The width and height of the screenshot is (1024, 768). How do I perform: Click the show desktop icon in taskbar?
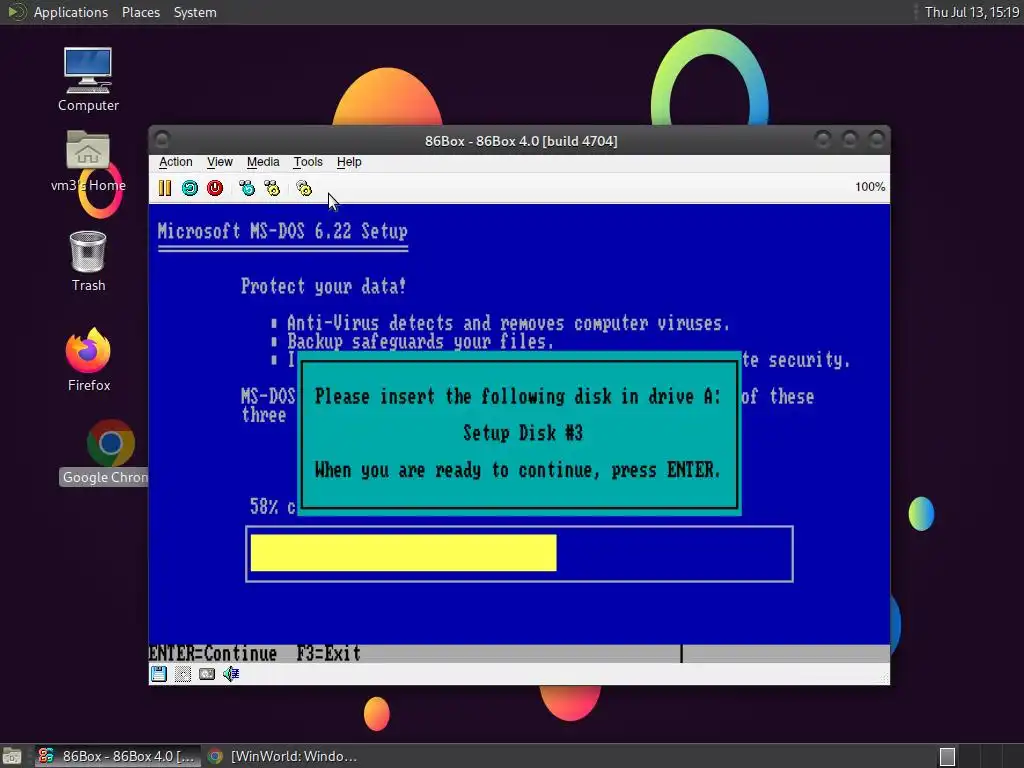coord(12,756)
